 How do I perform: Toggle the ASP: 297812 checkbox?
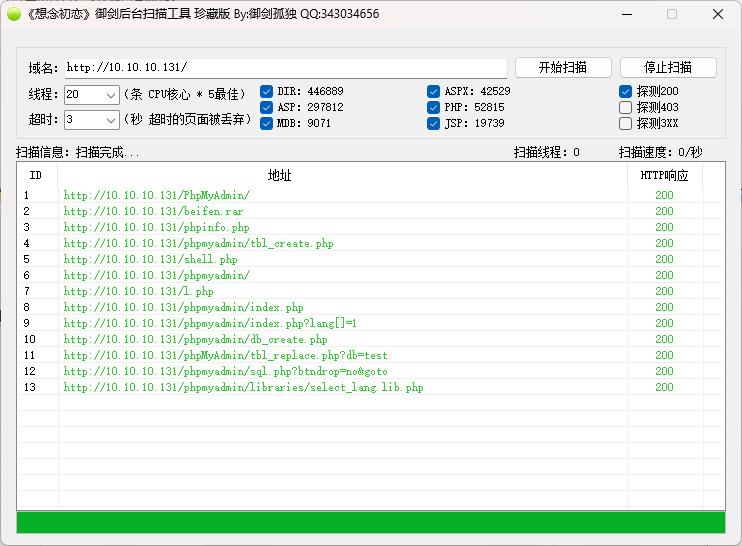pyautogui.click(x=266, y=107)
